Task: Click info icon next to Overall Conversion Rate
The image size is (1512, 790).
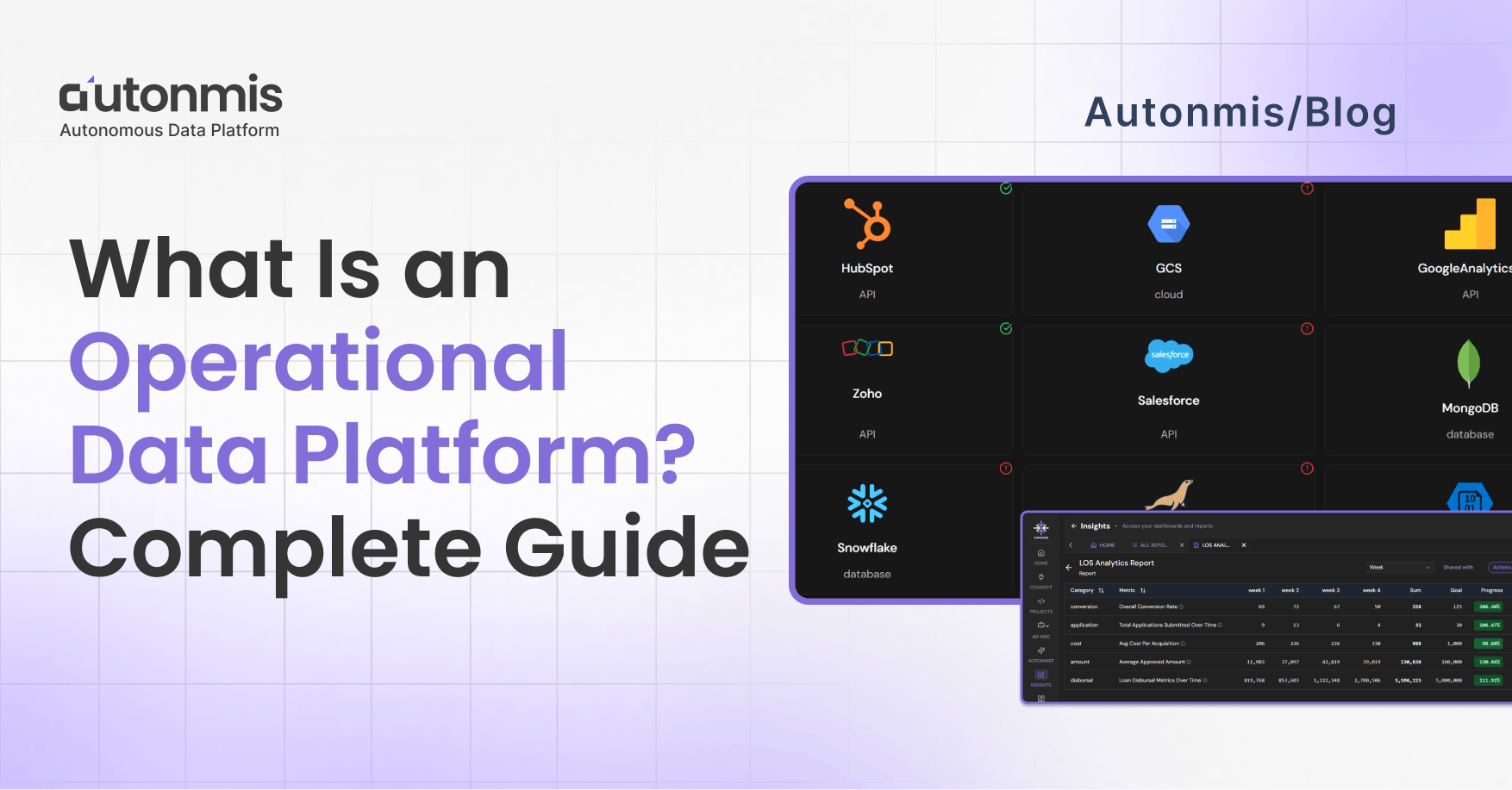Action: [1181, 606]
